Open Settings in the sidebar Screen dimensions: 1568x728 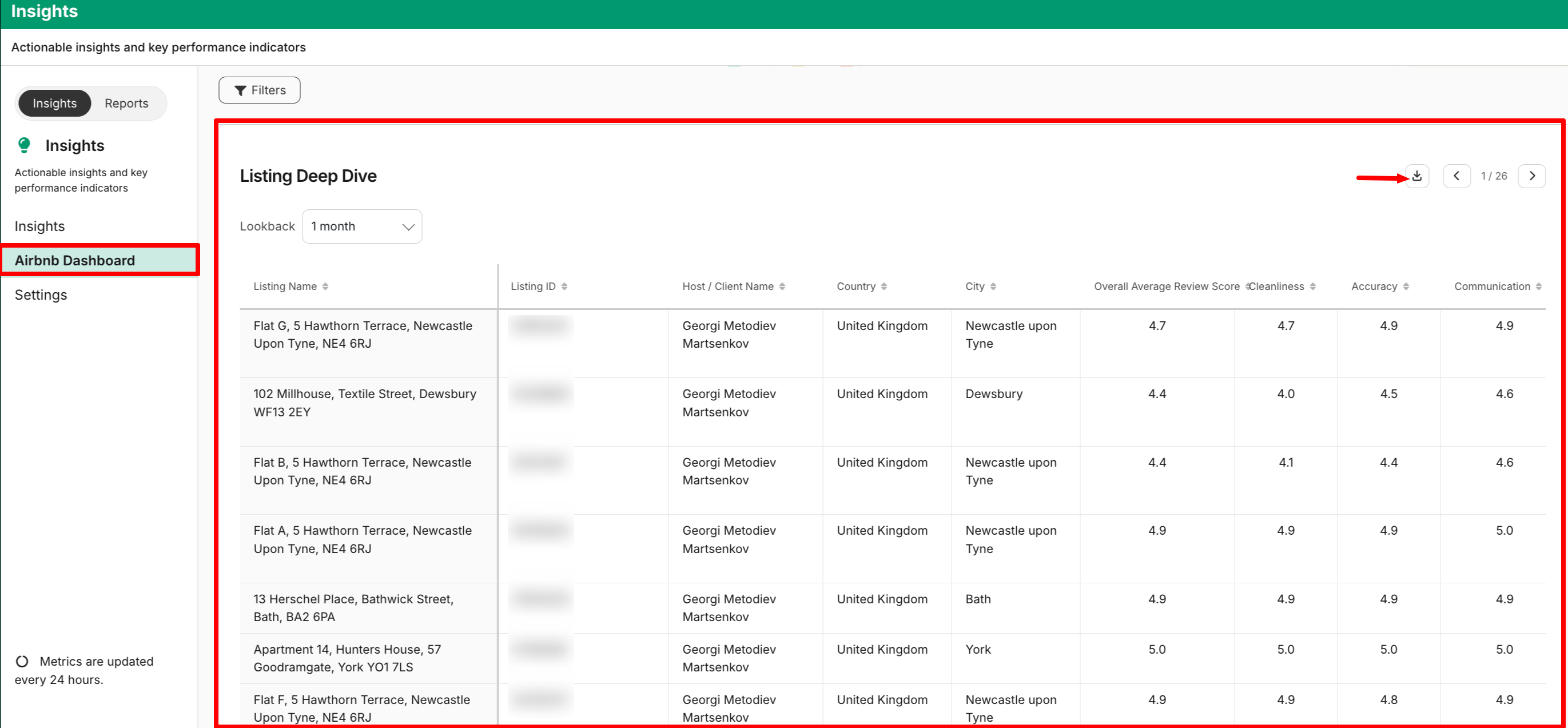pyautogui.click(x=41, y=295)
